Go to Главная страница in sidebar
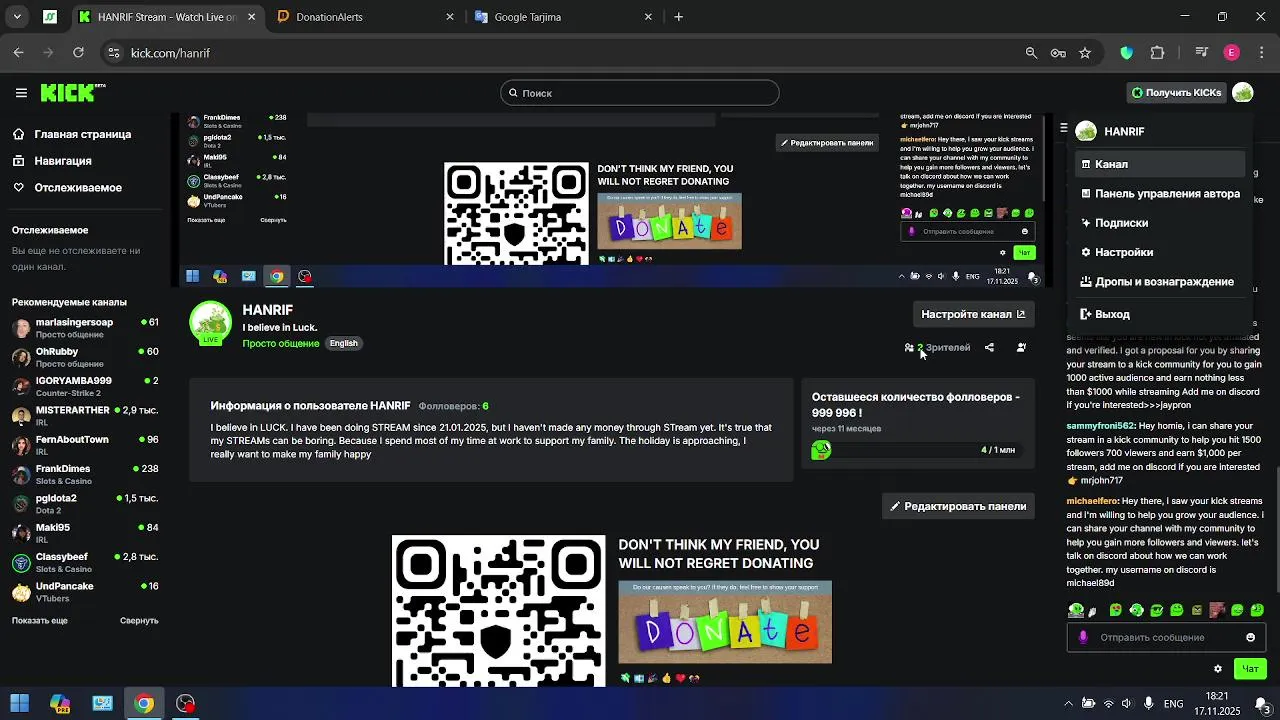Screen dimensions: 1280x720 82,134
